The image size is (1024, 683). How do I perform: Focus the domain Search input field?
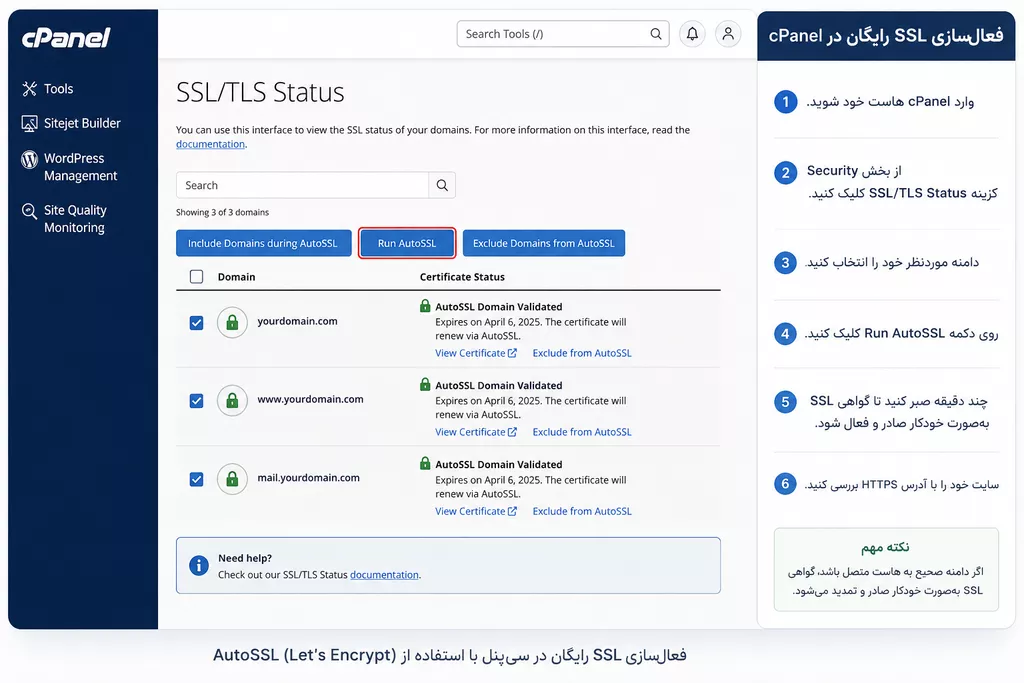tap(302, 185)
